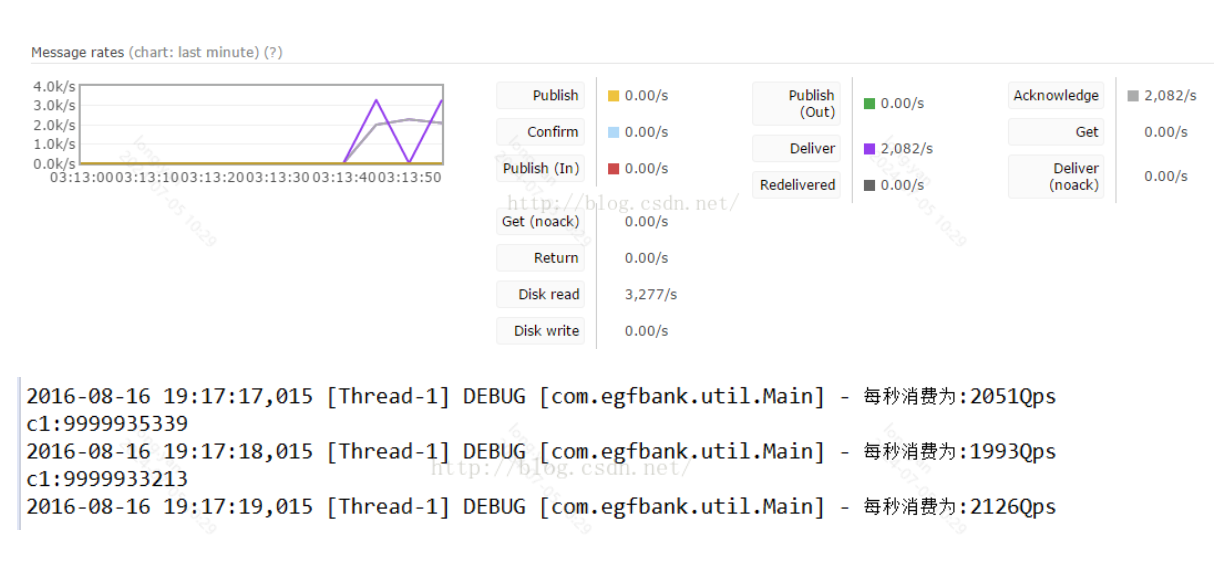Click the green Publish (Out) swatch
The height and width of the screenshot is (563, 1226).
pyautogui.click(x=870, y=104)
